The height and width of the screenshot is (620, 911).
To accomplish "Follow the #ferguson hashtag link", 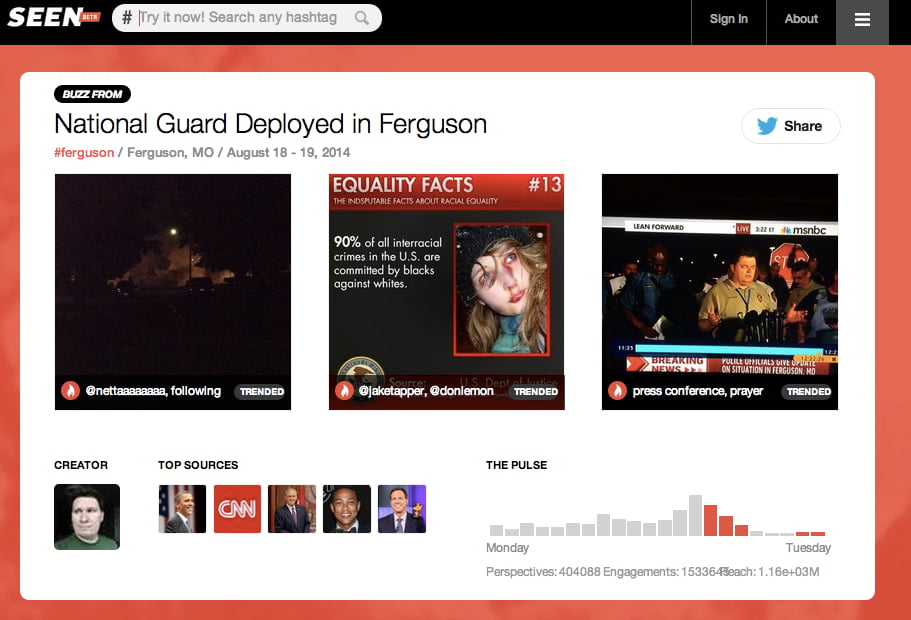I will coord(84,152).
